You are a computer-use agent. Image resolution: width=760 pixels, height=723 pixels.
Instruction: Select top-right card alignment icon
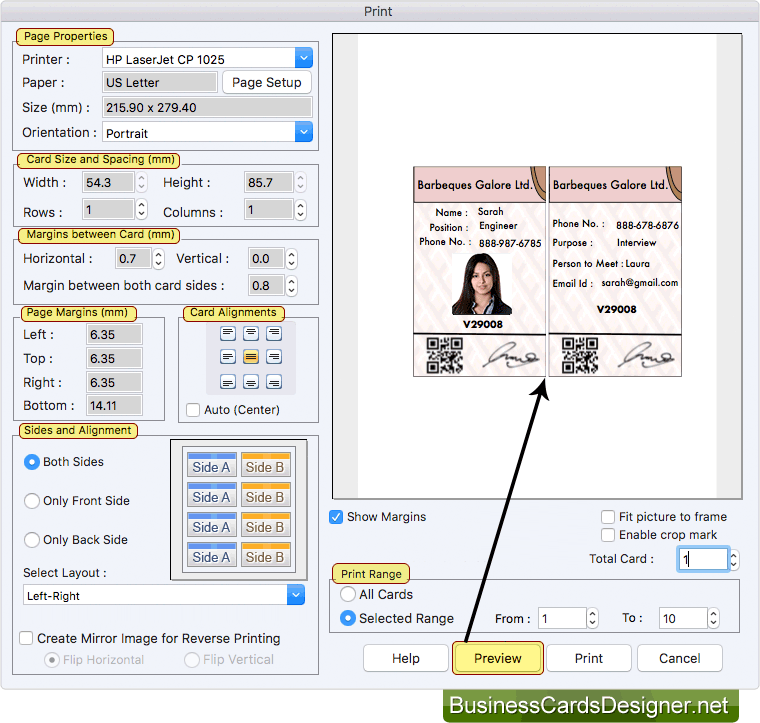pyautogui.click(x=274, y=333)
